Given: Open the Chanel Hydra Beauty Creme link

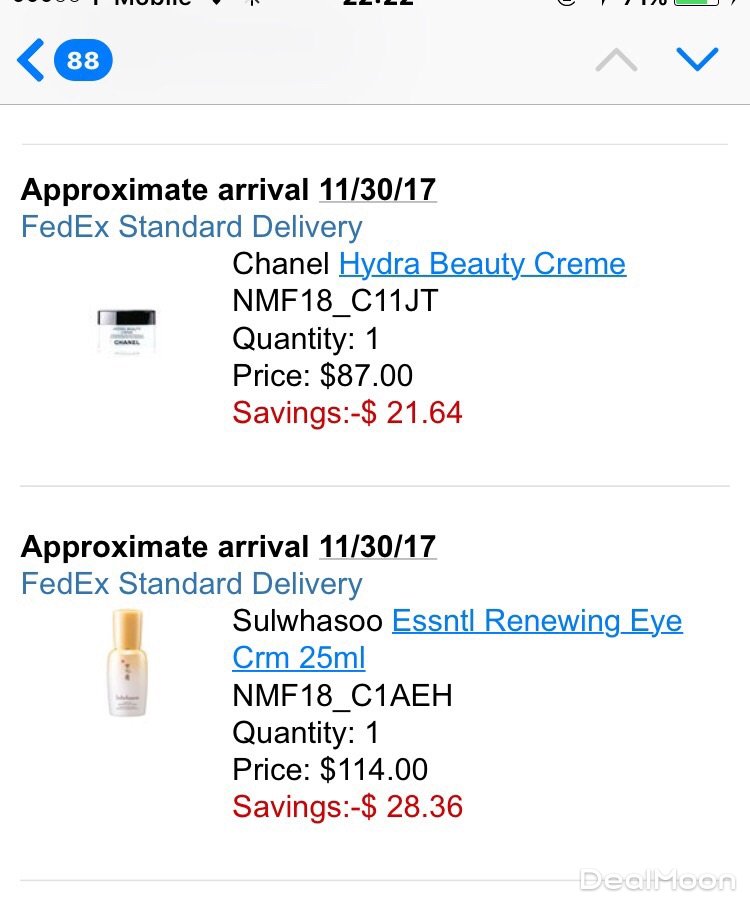Looking at the screenshot, I should coord(482,264).
